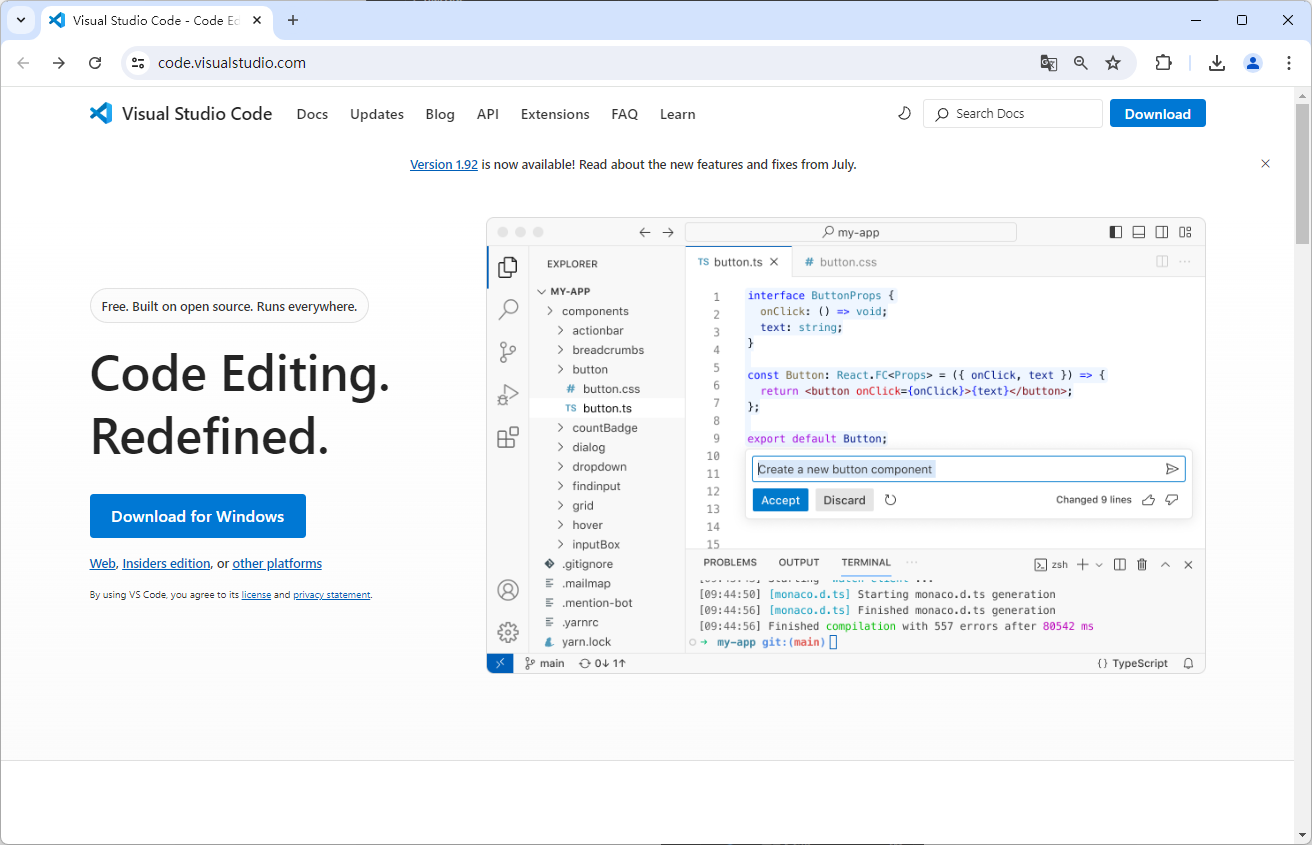The width and height of the screenshot is (1312, 845).
Task: Open the other platforms link
Action: pos(277,563)
